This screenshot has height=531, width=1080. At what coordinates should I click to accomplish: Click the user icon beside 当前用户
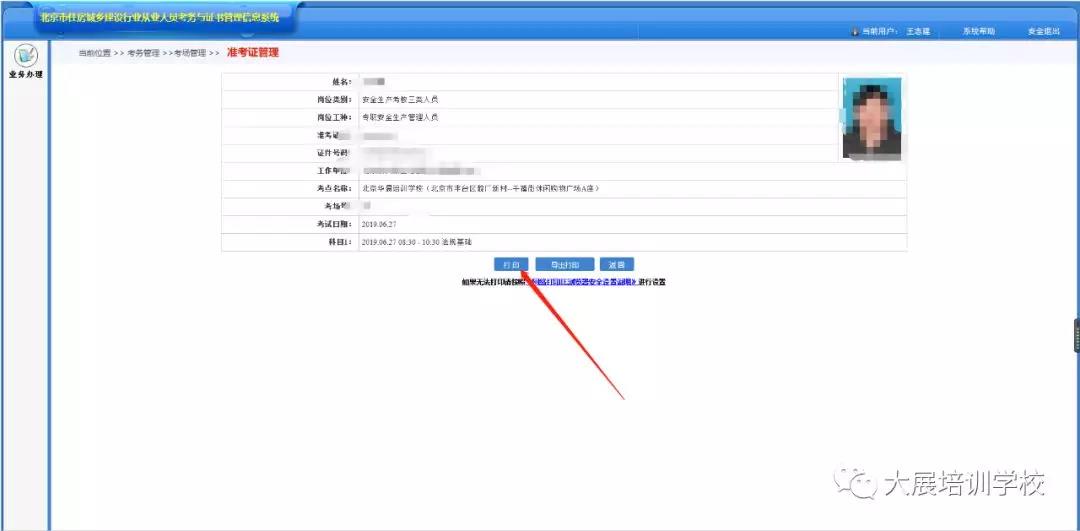tap(855, 32)
